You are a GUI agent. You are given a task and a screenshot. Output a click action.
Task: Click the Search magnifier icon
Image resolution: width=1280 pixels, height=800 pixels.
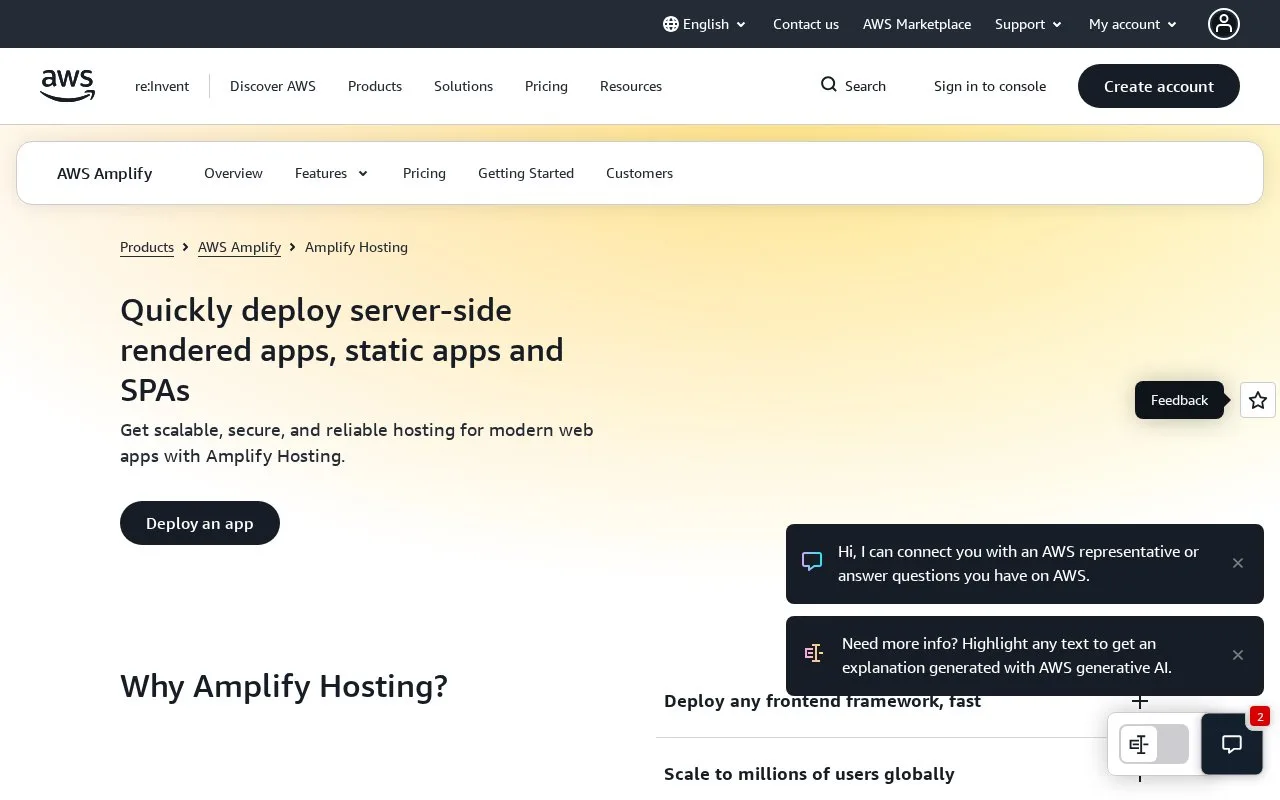[x=829, y=85]
